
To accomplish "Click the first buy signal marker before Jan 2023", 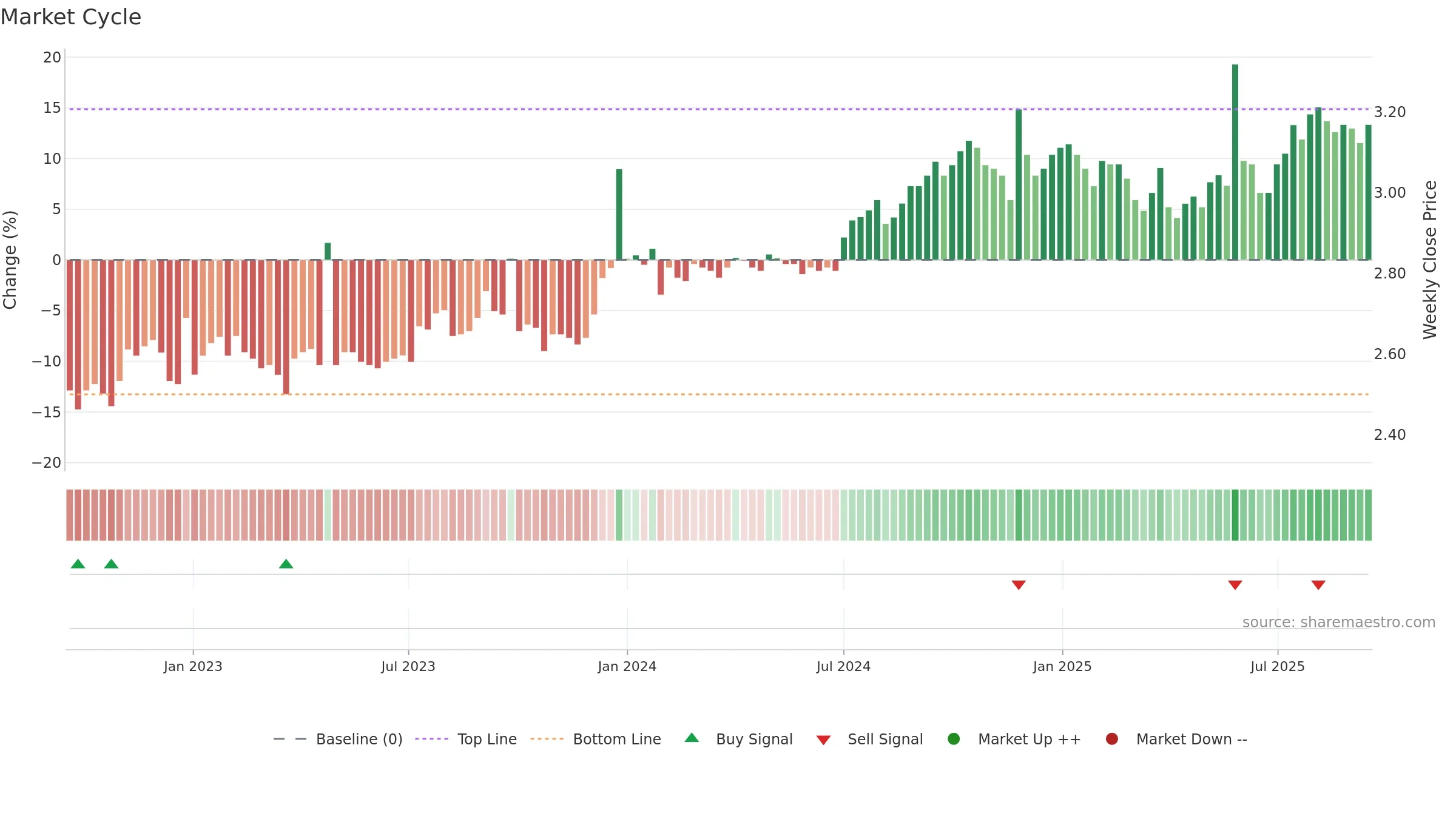I will pos(78,564).
